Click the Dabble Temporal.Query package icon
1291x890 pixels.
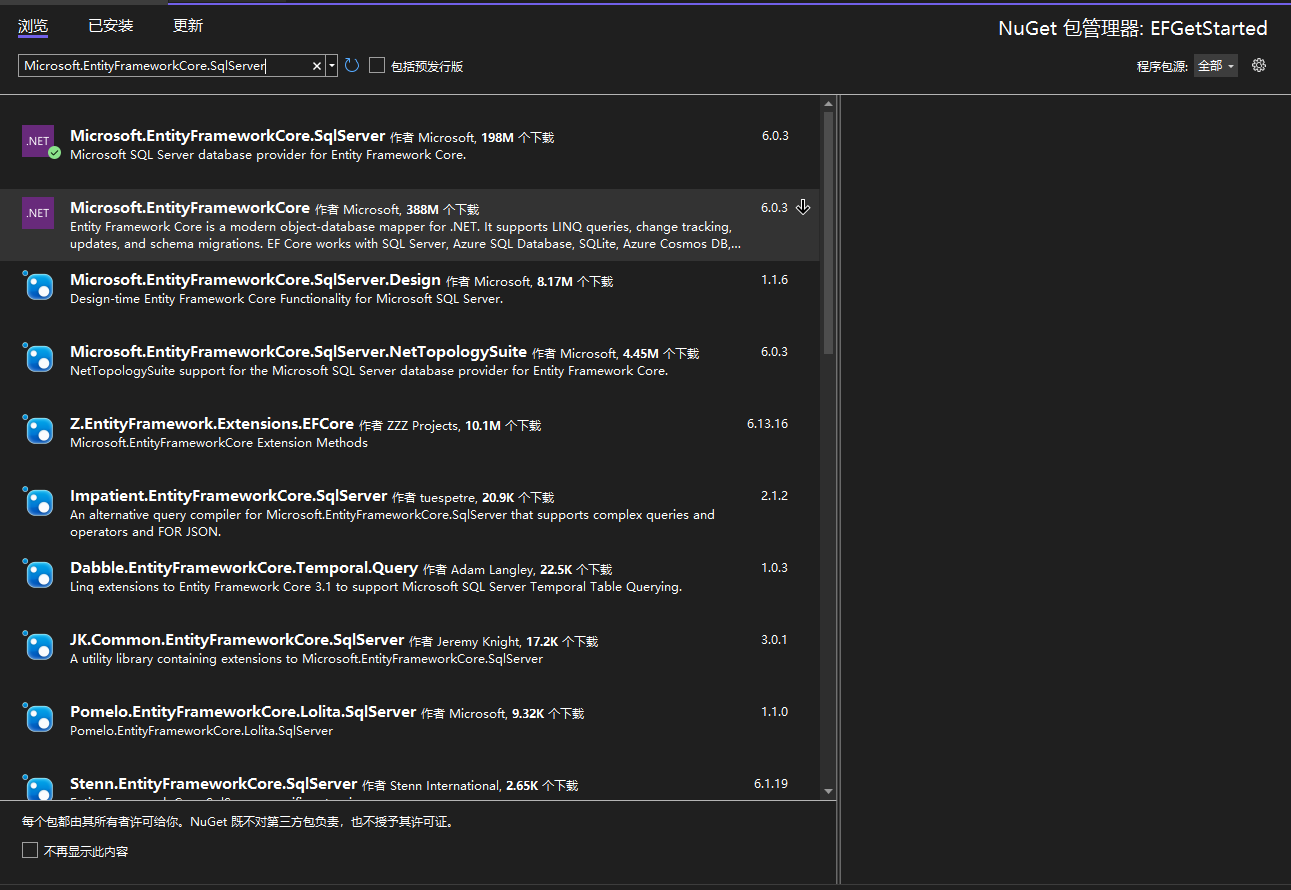[38, 574]
